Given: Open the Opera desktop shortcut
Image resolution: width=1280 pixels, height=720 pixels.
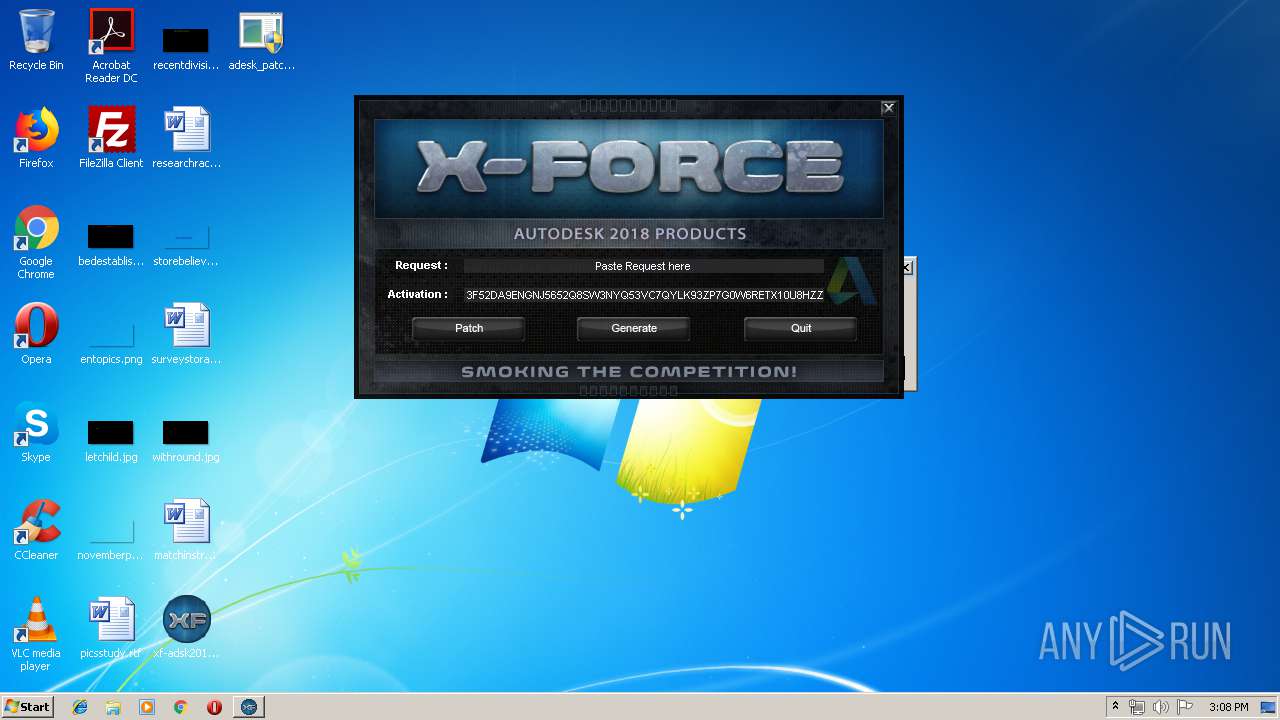Looking at the screenshot, I should pos(36,334).
